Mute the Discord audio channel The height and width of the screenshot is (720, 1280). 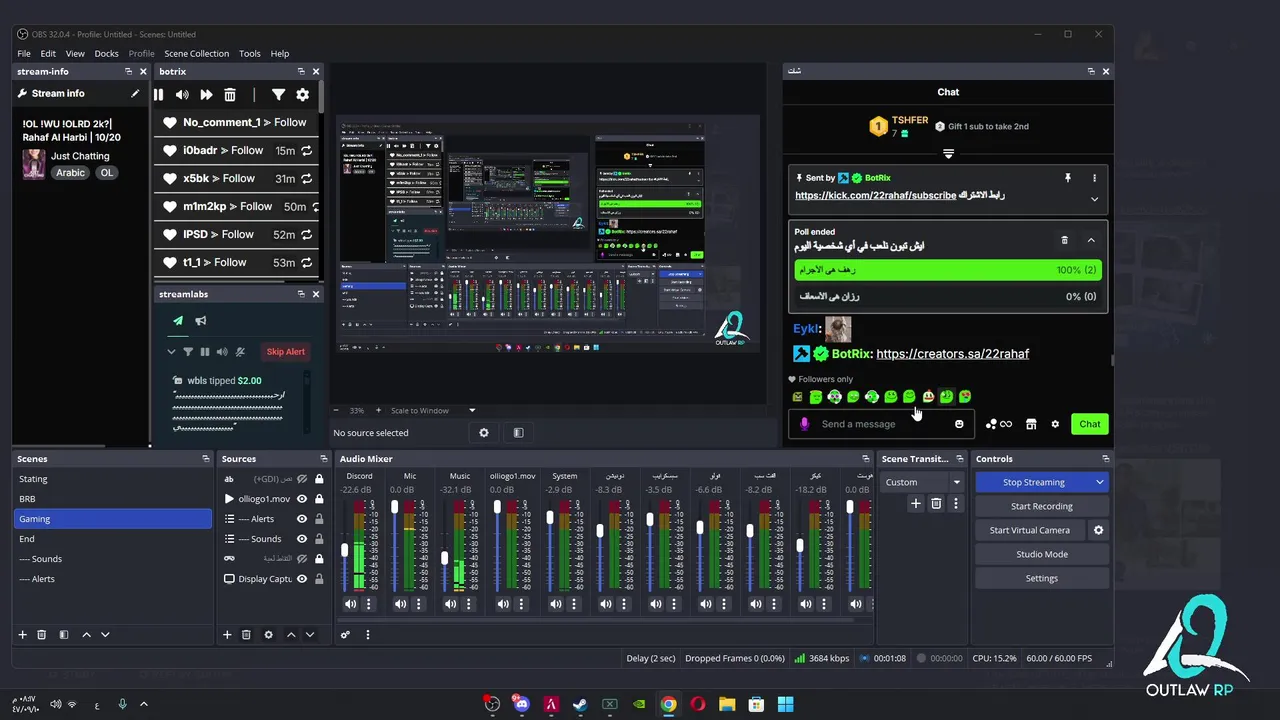tap(350, 604)
